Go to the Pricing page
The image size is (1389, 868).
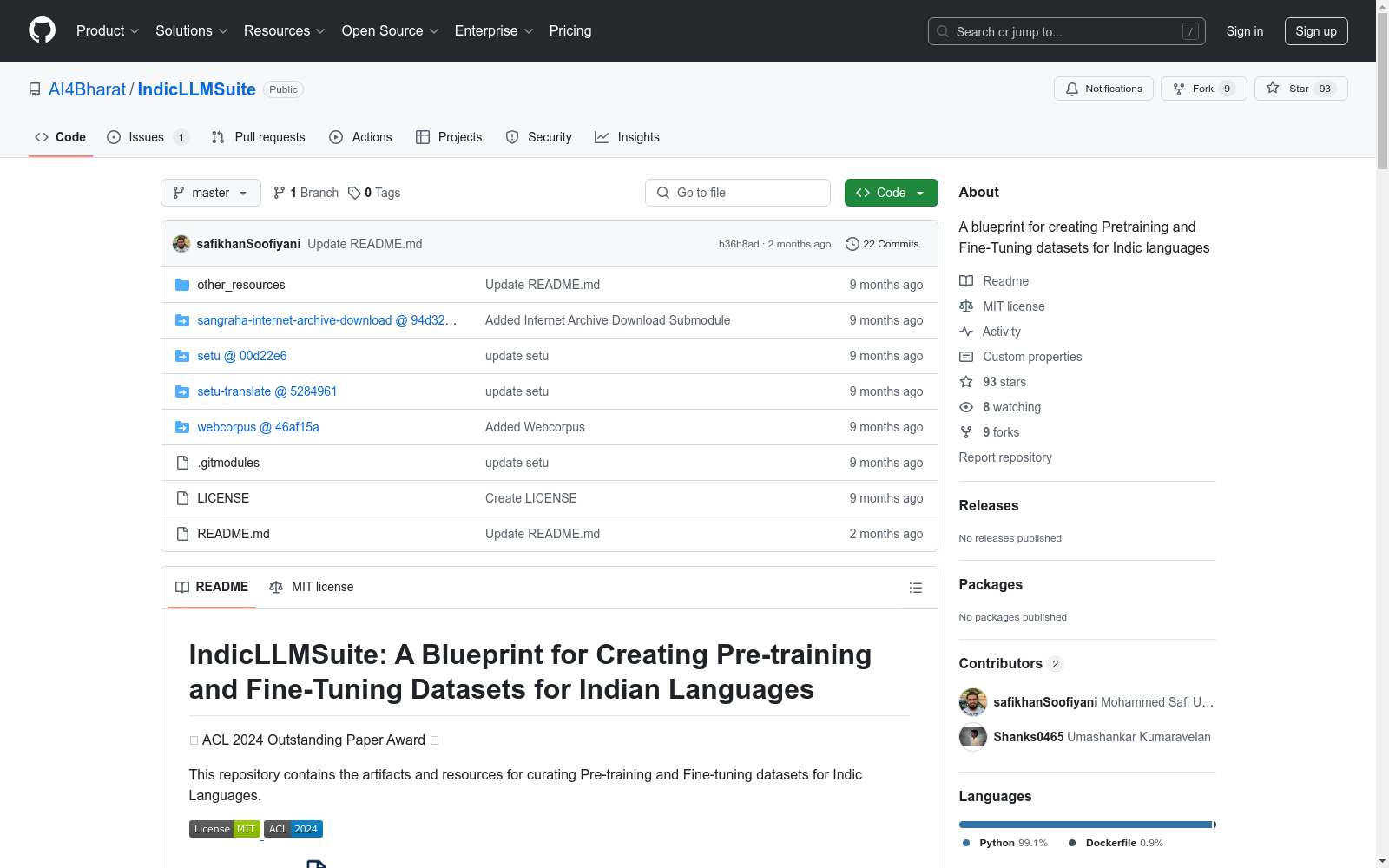click(x=570, y=31)
